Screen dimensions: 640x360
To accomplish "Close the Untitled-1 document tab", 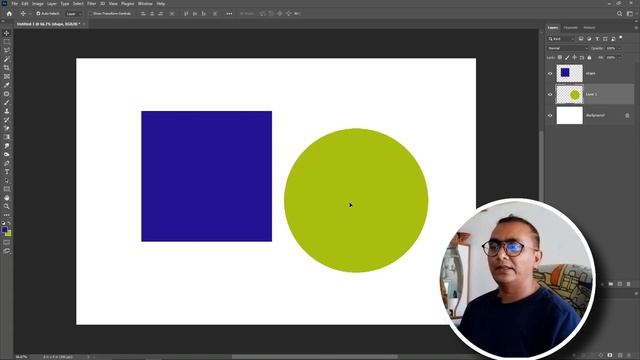I will click(84, 24).
